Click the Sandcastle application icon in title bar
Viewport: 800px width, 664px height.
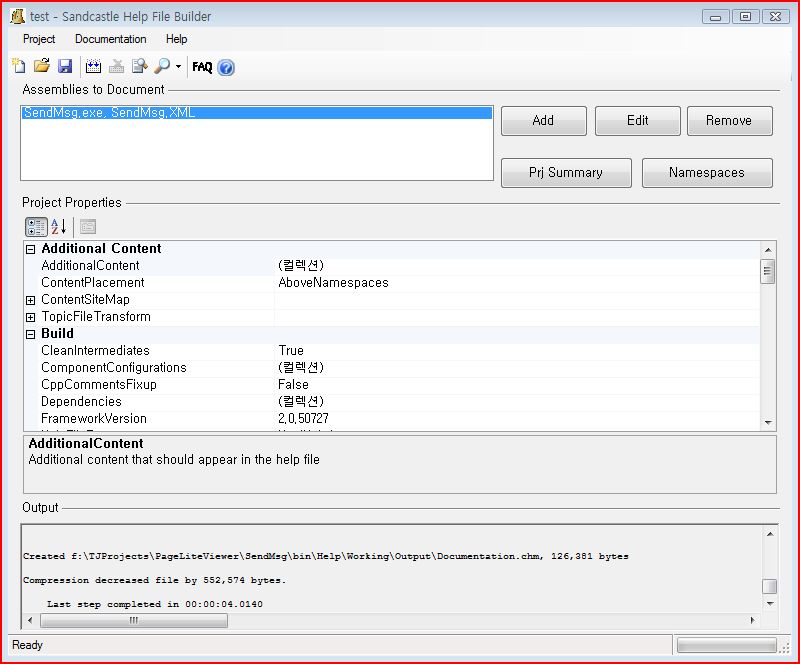pyautogui.click(x=18, y=16)
